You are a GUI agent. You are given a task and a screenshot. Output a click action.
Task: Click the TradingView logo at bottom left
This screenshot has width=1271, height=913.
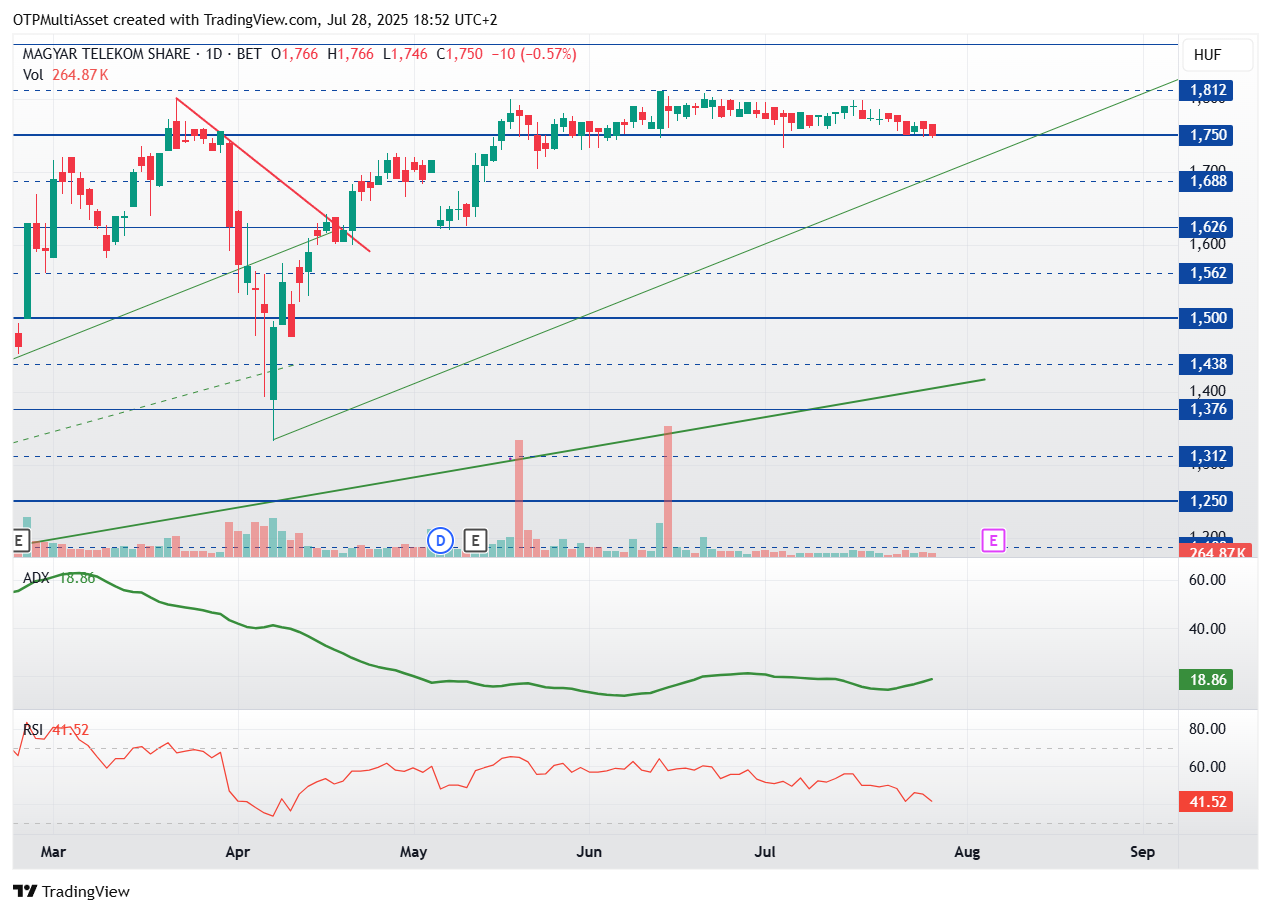click(71, 891)
